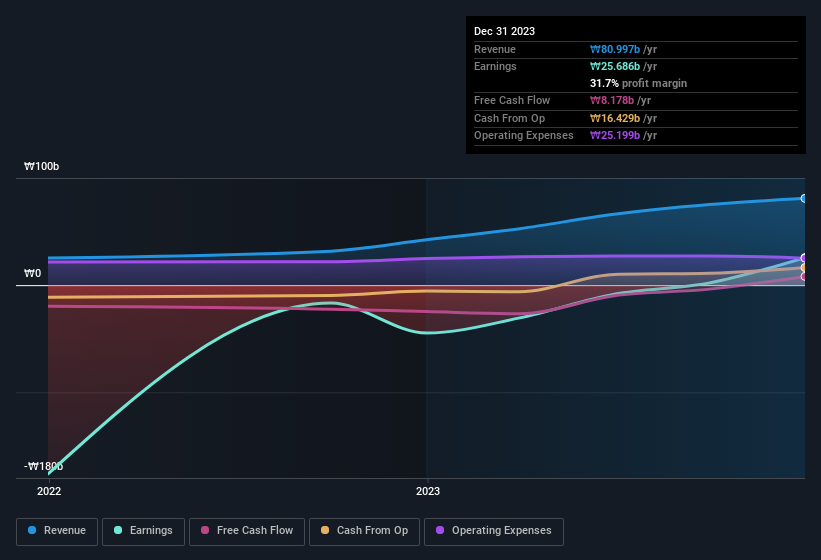The width and height of the screenshot is (821, 560).
Task: Click the Operating Expenses purple endpoint marker
Action: pos(804,258)
